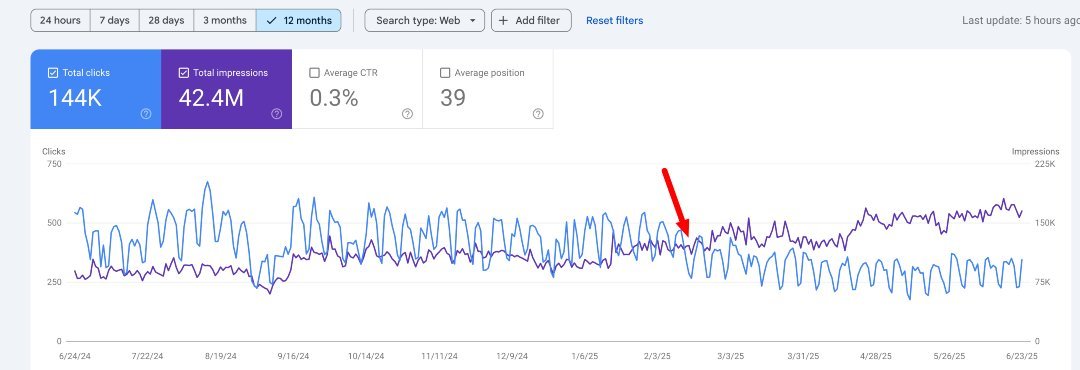Select the 24 hours date range
Image resolution: width=1080 pixels, height=370 pixels.
60,21
